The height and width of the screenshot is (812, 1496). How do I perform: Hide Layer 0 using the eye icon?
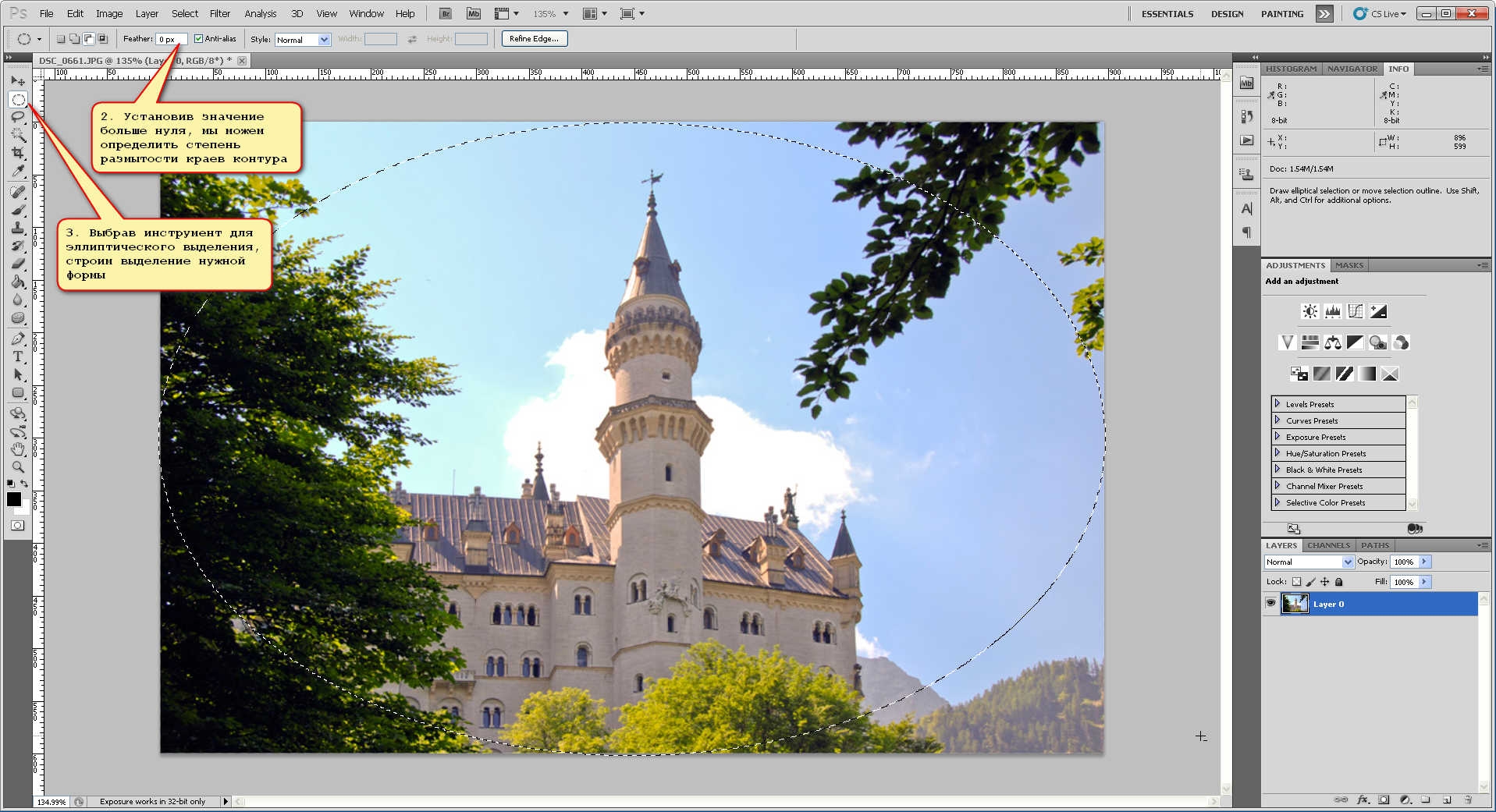click(x=1270, y=604)
